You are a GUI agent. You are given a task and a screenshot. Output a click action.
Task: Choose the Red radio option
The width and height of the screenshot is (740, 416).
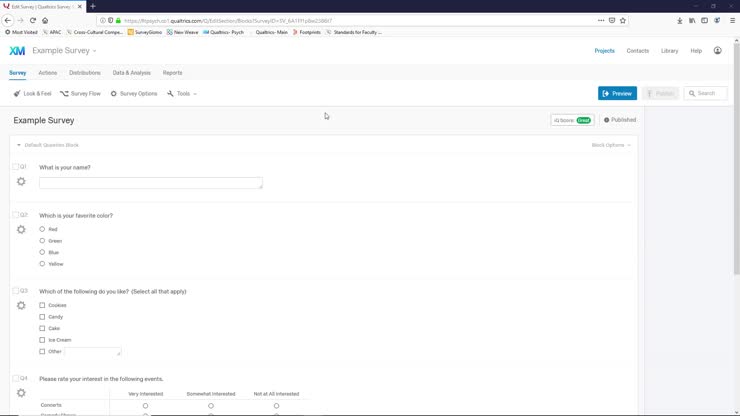click(42, 229)
